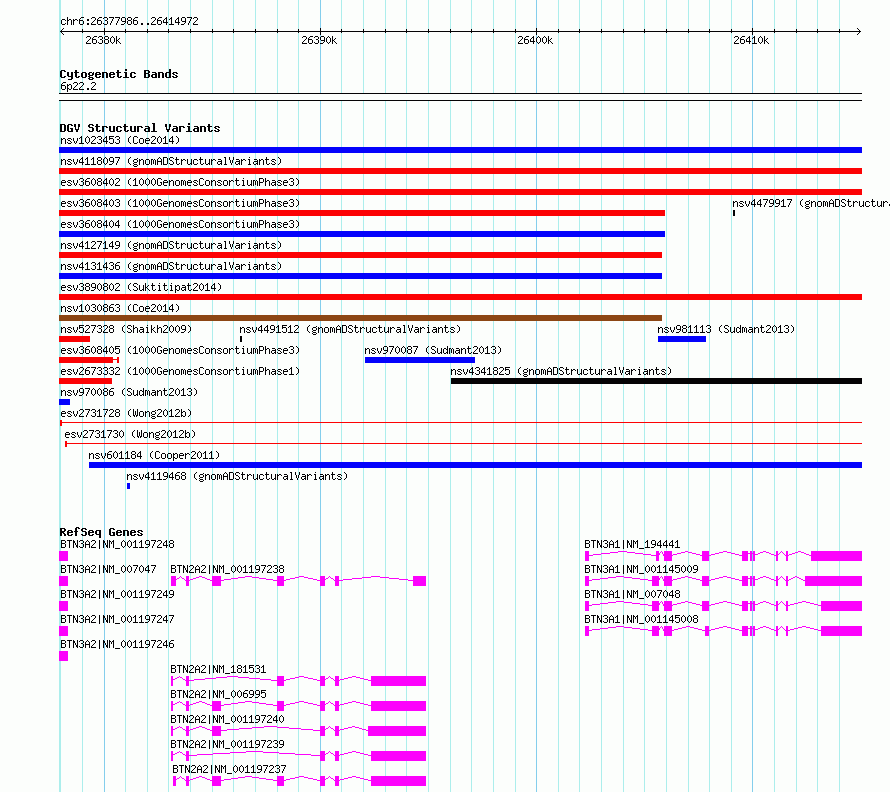Select the nsv970087 (Sudmant2013) blue bar

point(420,360)
